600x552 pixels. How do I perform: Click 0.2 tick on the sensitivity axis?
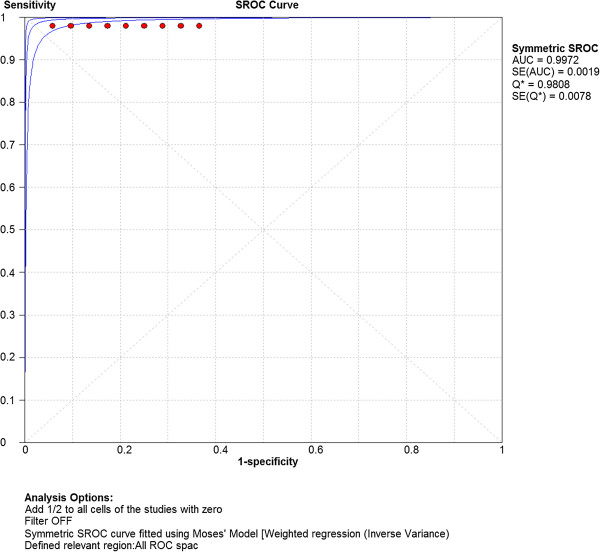click(7, 357)
